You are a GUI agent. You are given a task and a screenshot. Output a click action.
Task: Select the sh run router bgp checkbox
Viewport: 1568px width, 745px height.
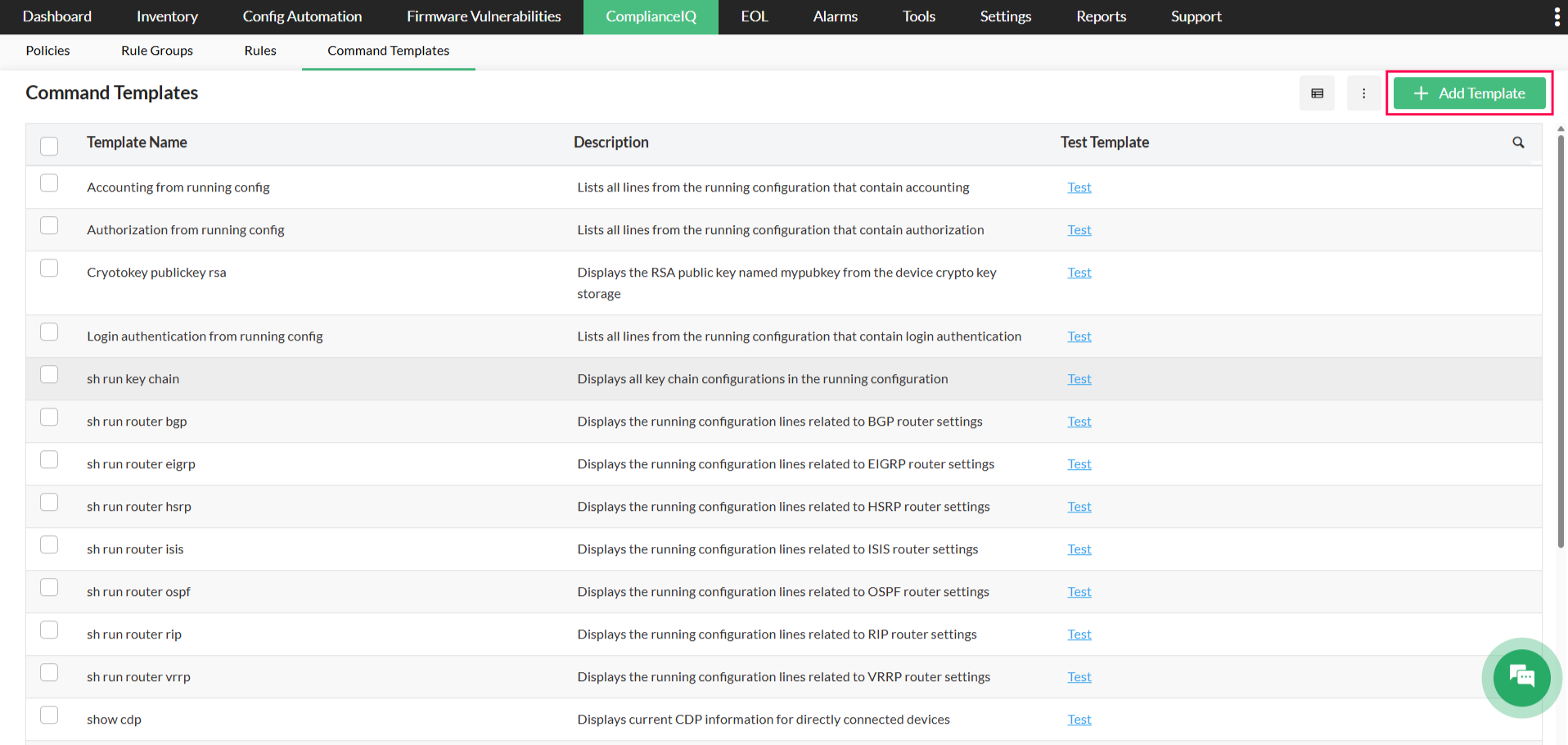(49, 417)
